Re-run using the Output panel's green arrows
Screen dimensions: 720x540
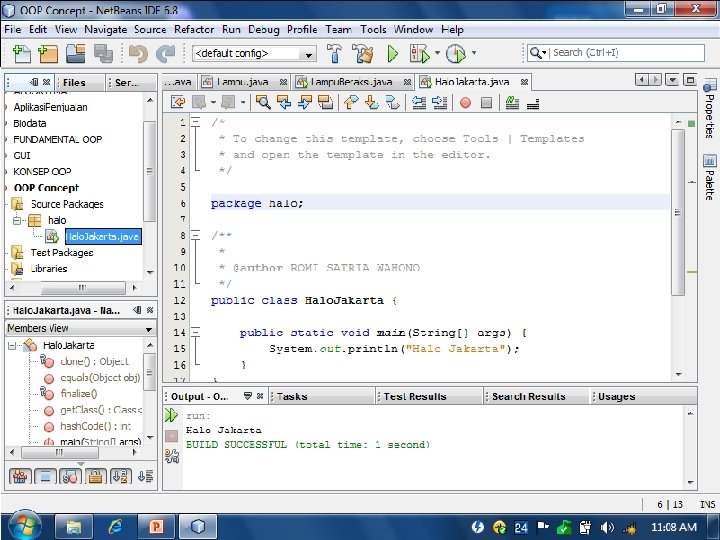pos(172,415)
